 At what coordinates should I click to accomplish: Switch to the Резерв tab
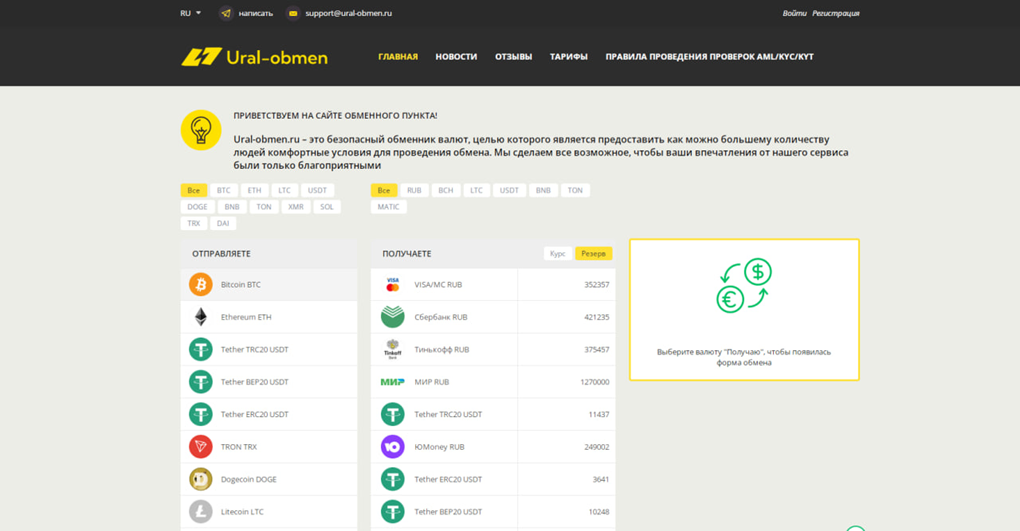pyautogui.click(x=593, y=254)
